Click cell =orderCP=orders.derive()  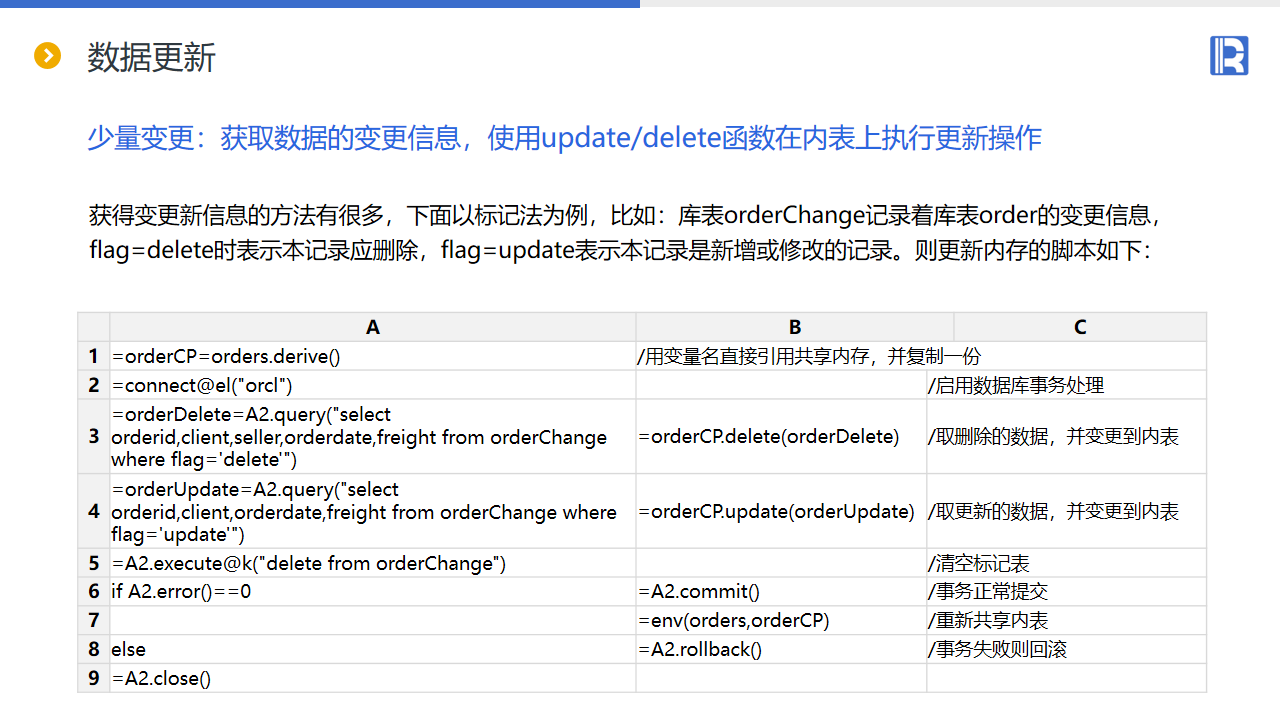click(x=373, y=356)
